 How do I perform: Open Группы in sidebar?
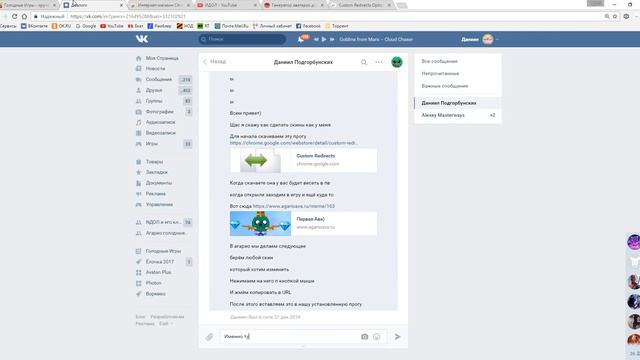153,100
